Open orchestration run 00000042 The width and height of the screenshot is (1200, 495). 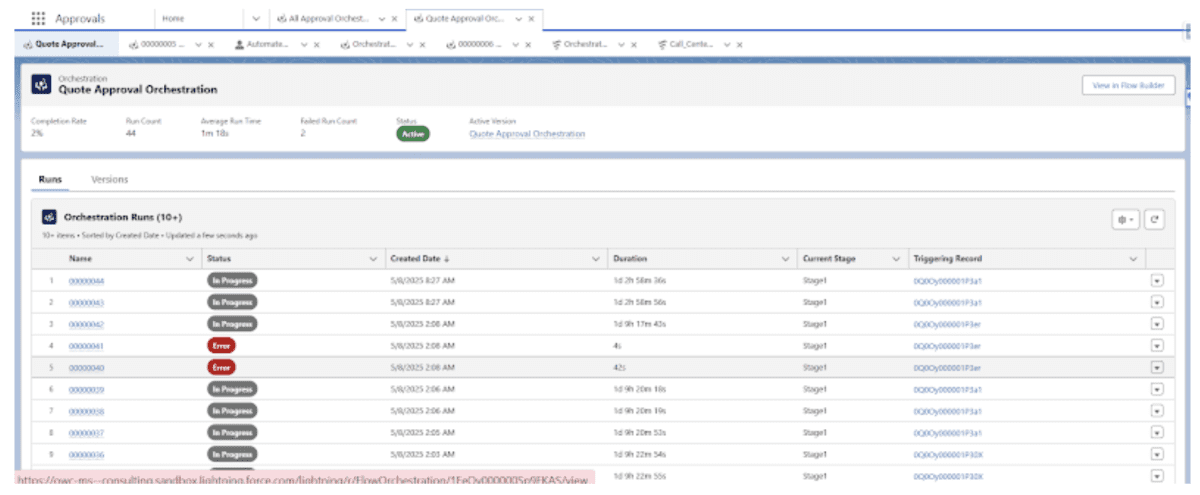coord(86,324)
